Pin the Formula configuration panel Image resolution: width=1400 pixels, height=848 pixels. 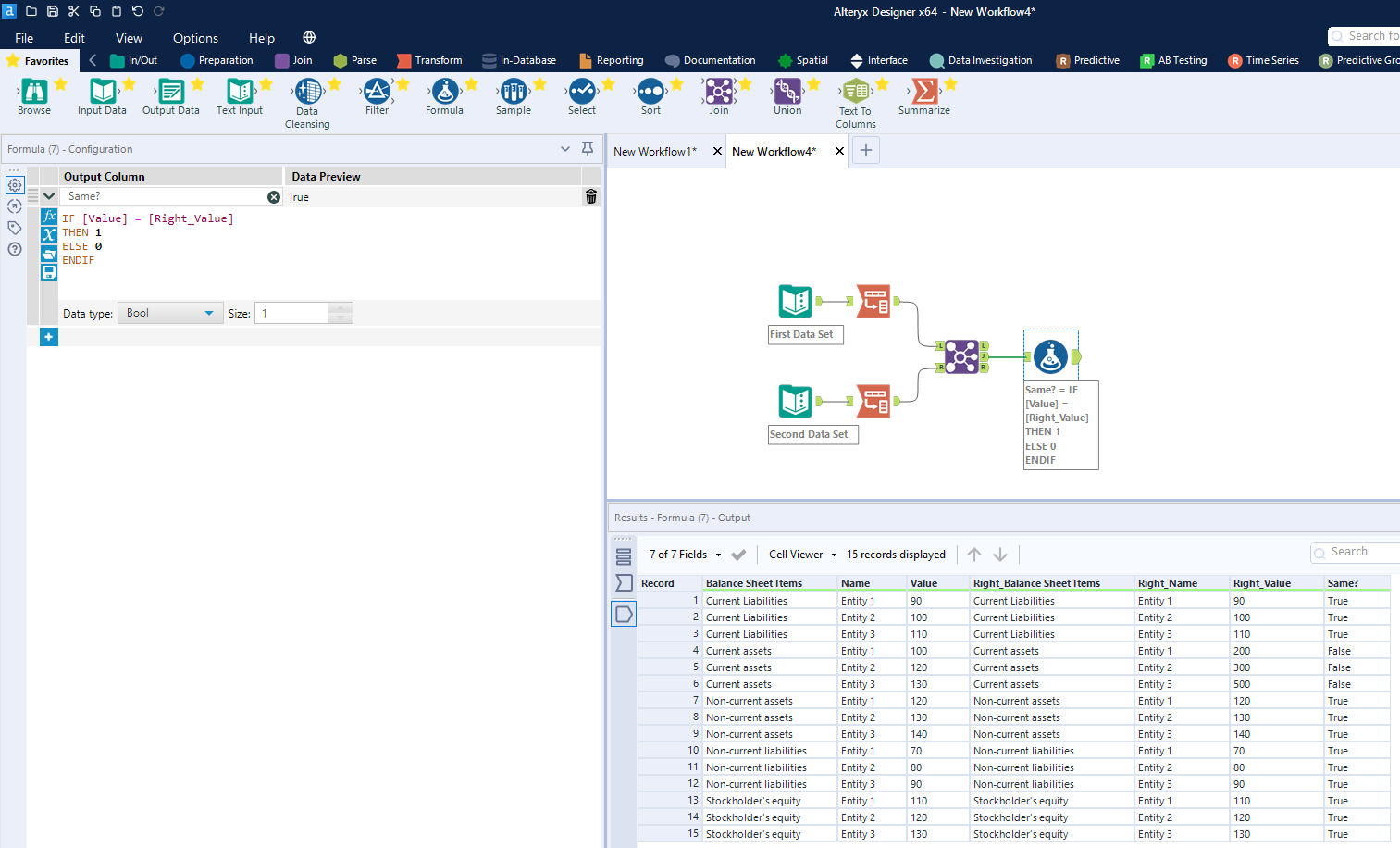pyautogui.click(x=588, y=149)
